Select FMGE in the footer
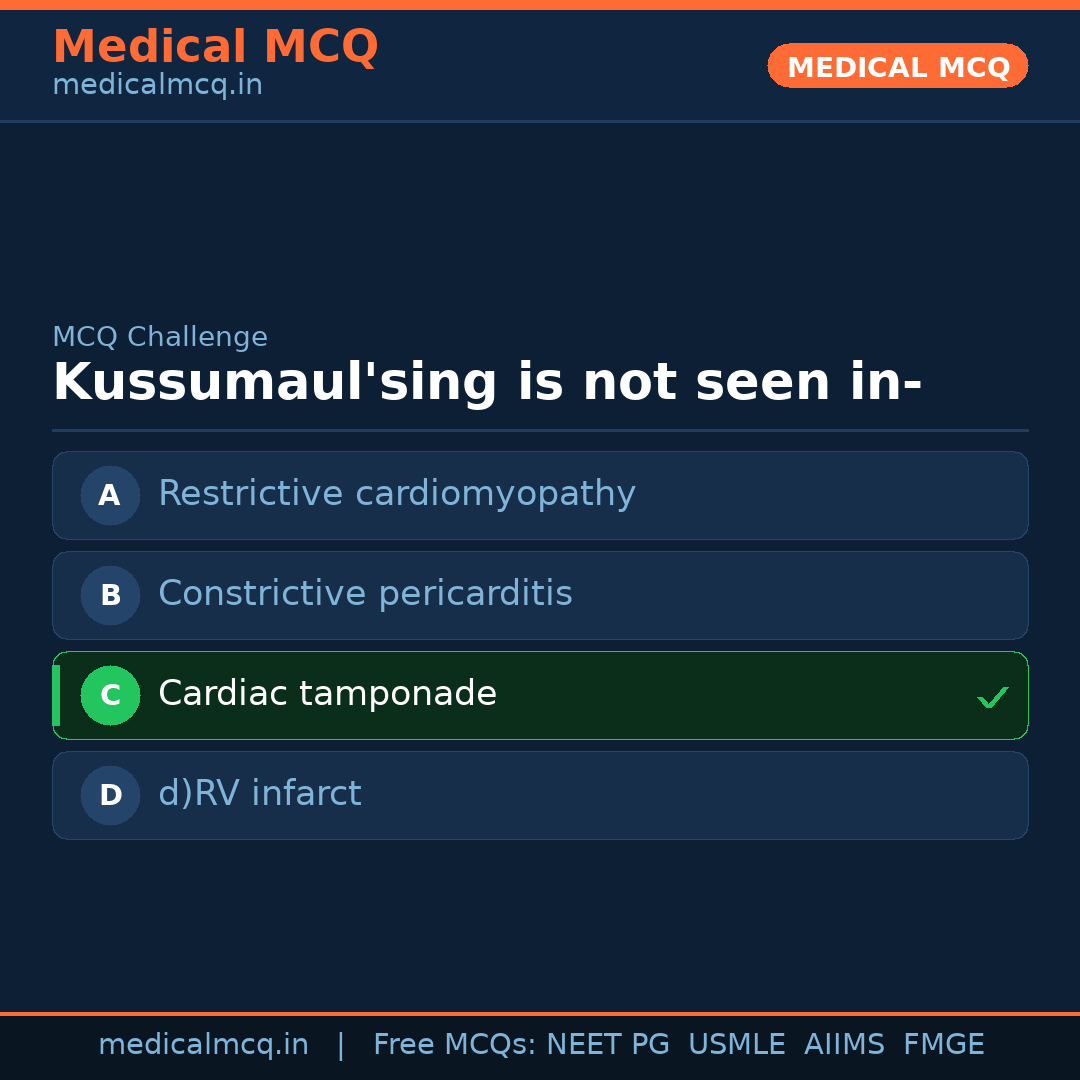1080x1080 pixels. coord(943,1045)
